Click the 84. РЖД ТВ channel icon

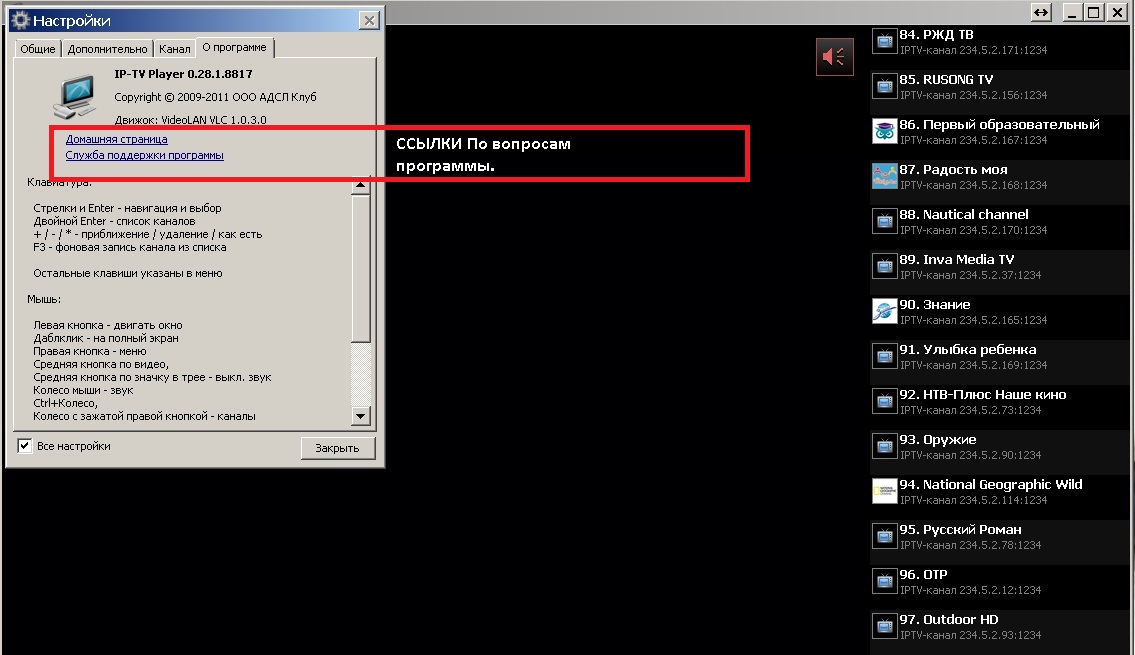(x=885, y=42)
